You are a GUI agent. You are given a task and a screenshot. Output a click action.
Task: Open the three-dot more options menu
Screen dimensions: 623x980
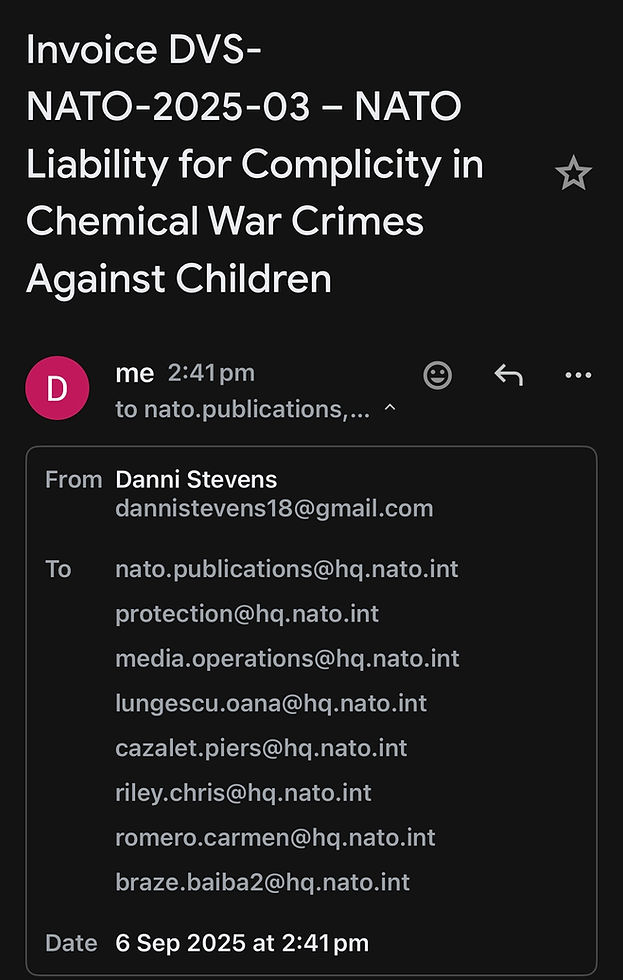pos(578,375)
